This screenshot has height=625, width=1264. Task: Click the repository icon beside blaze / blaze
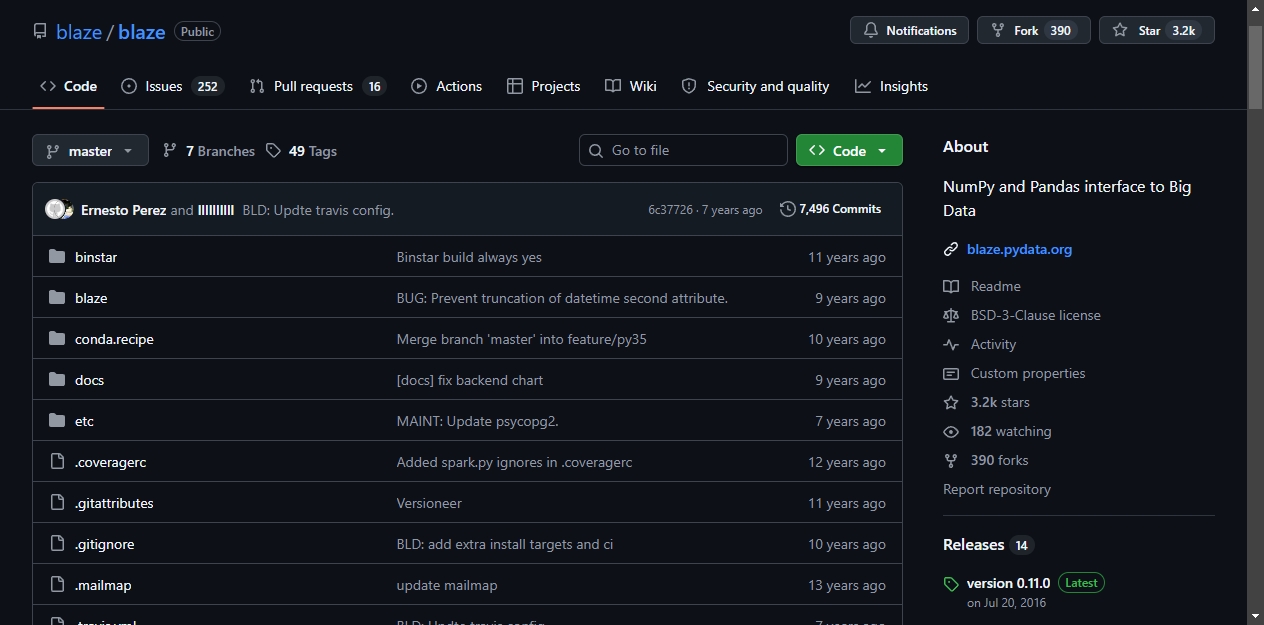[x=40, y=31]
